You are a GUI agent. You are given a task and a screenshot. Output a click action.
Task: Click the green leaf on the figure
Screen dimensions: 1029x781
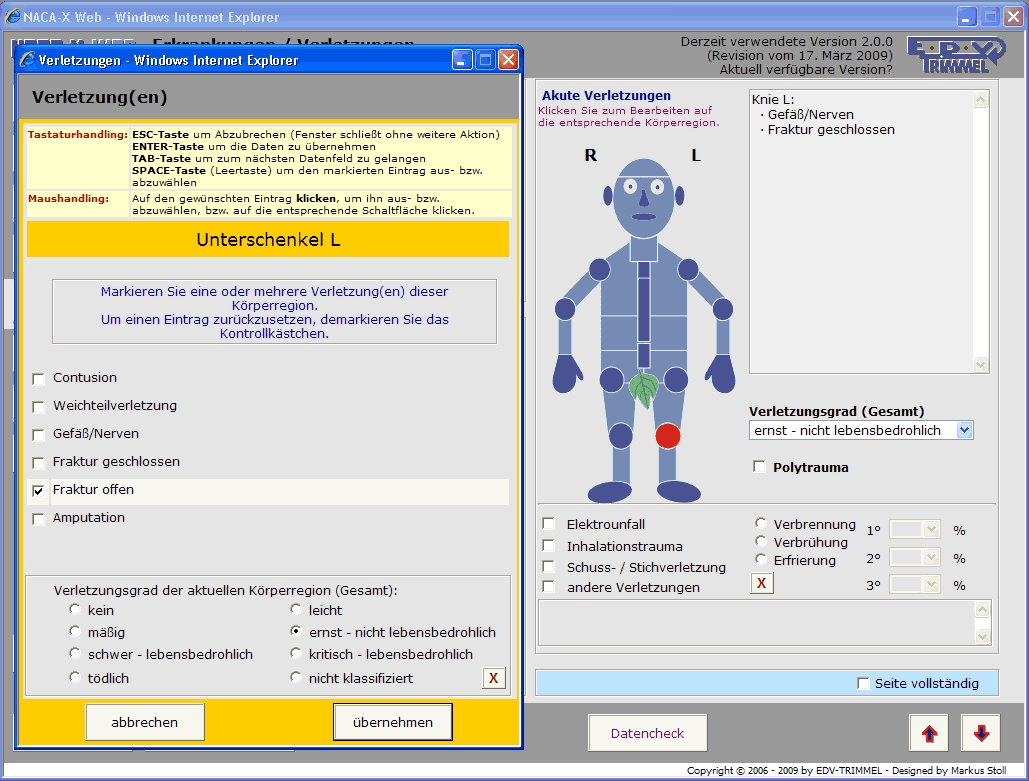644,389
